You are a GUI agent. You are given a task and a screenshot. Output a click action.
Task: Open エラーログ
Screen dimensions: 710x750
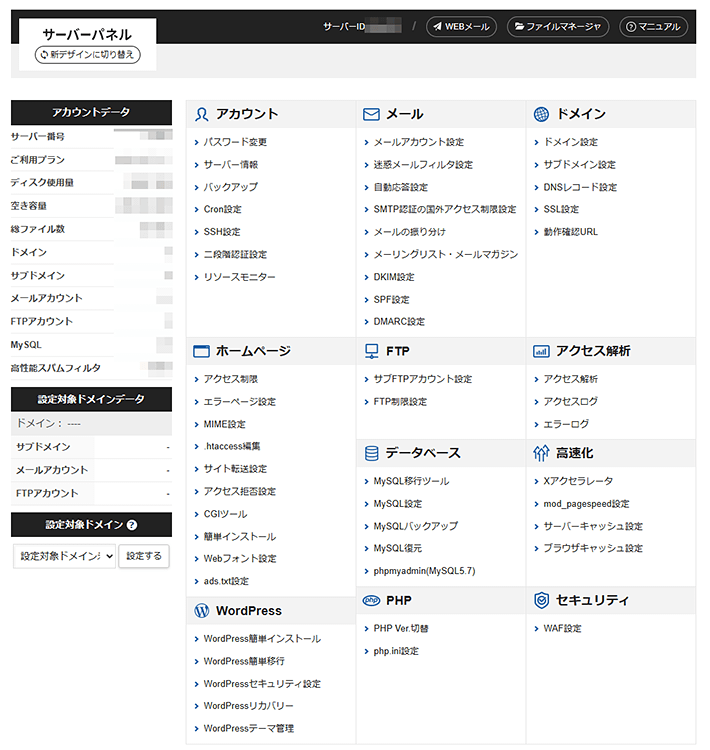pyautogui.click(x=566, y=424)
